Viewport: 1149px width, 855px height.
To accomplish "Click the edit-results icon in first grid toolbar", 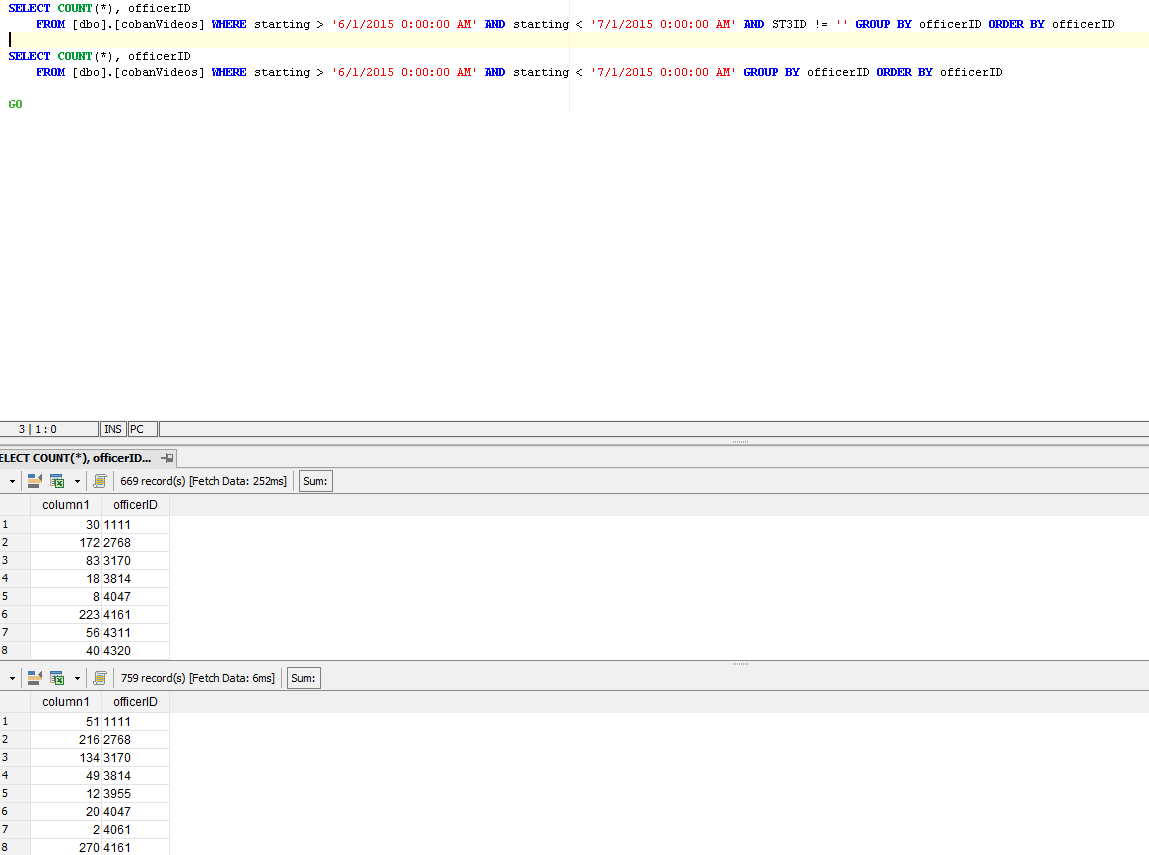I will [33, 480].
